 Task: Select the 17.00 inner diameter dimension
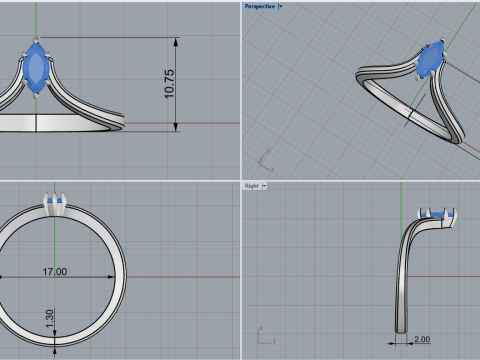pos(55,272)
